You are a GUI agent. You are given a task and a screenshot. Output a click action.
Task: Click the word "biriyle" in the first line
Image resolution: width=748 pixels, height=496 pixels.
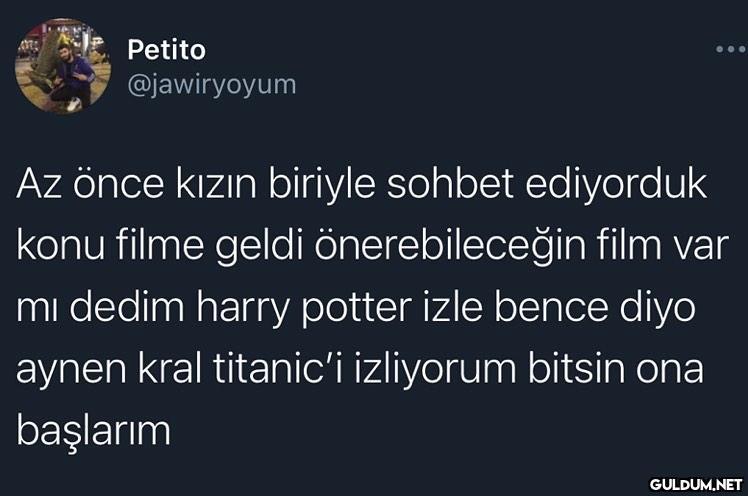322,184
